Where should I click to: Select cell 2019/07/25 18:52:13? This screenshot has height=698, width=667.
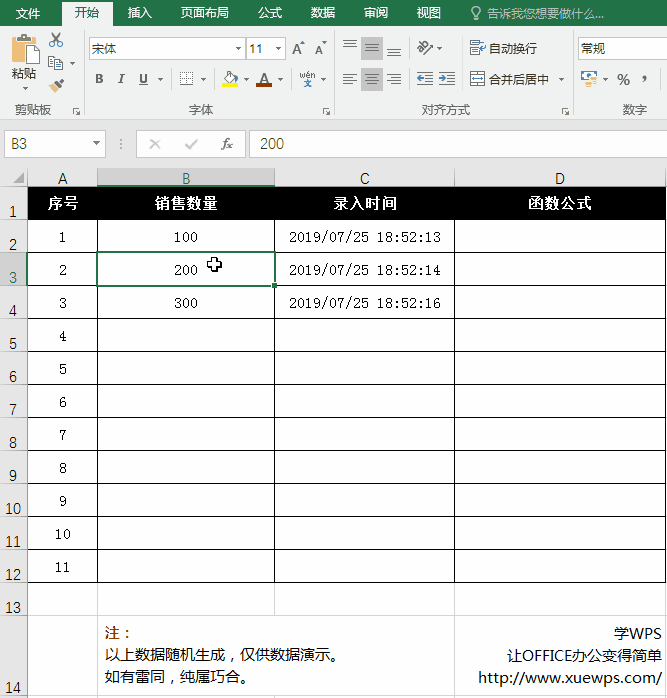coord(364,237)
